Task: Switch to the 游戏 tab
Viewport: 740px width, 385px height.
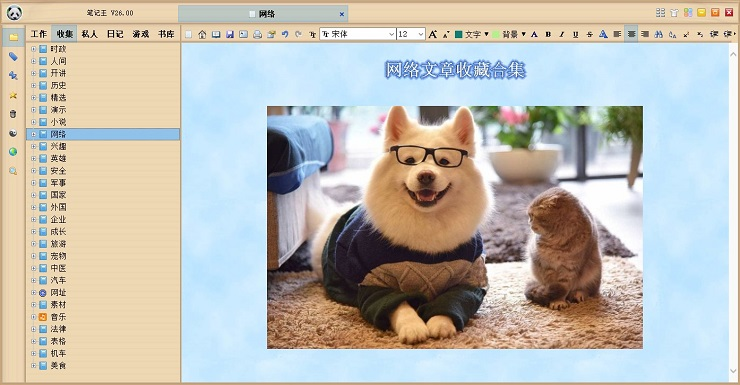Action: point(140,34)
